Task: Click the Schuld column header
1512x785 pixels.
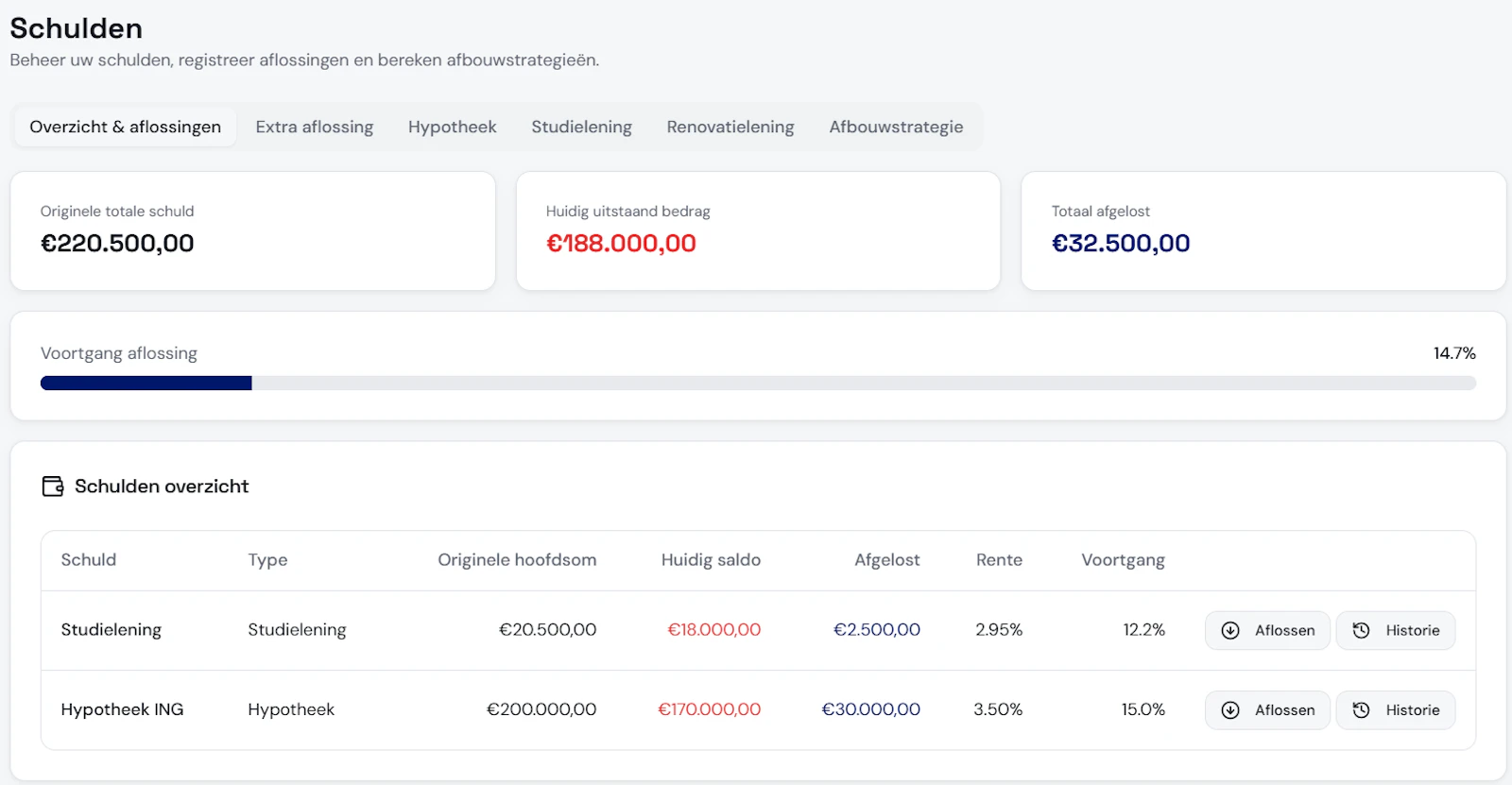Action: pyautogui.click(x=89, y=560)
